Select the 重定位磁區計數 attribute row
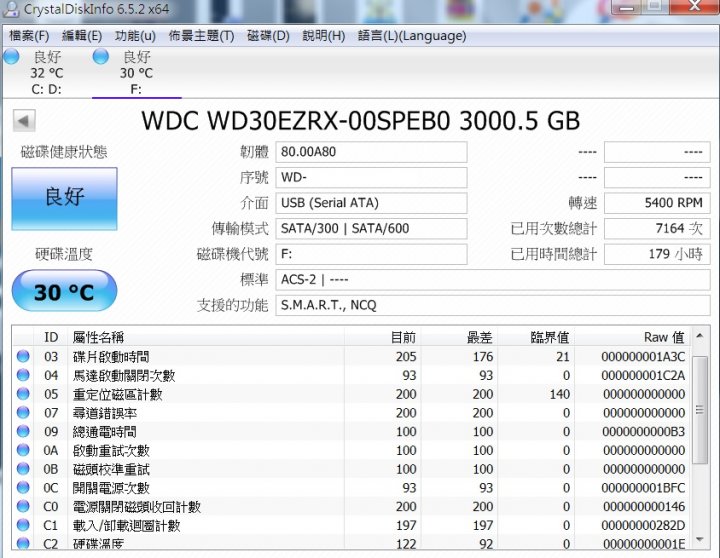Image resolution: width=720 pixels, height=558 pixels. (x=352, y=394)
